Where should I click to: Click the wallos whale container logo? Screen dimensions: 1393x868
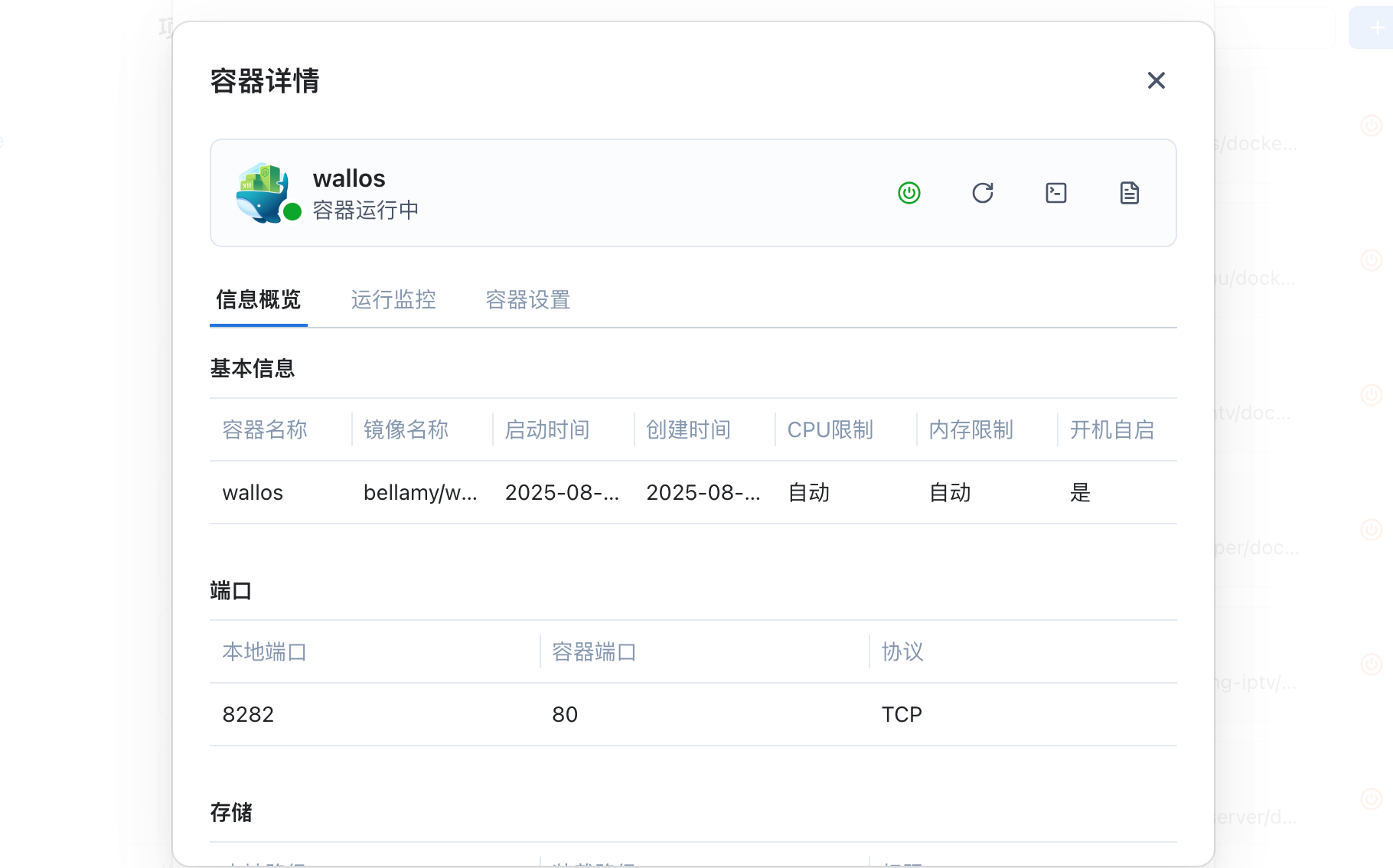pos(263,193)
